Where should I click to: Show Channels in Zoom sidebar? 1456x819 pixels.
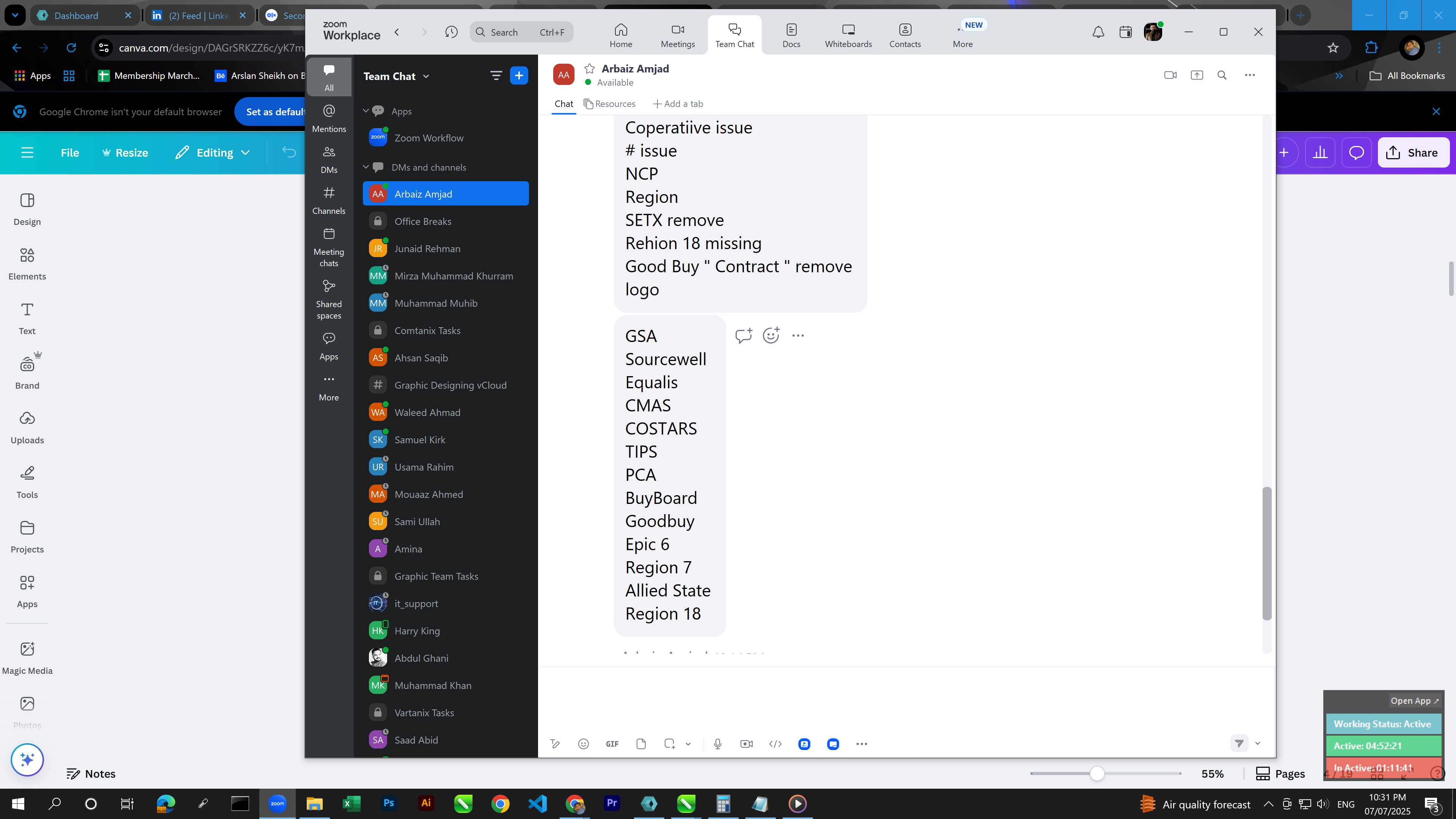point(329,201)
